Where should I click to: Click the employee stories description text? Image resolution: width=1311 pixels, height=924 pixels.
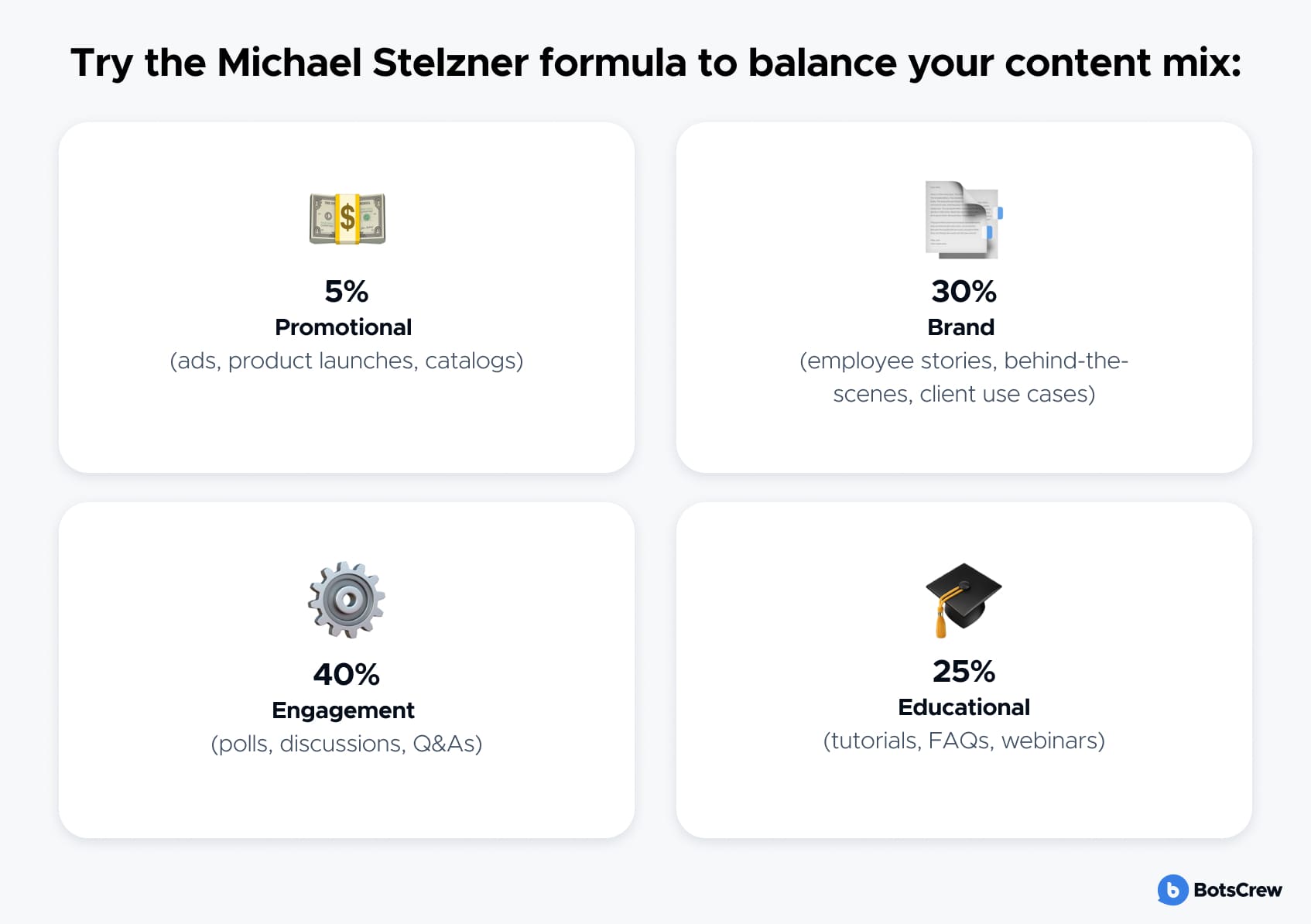(x=964, y=377)
